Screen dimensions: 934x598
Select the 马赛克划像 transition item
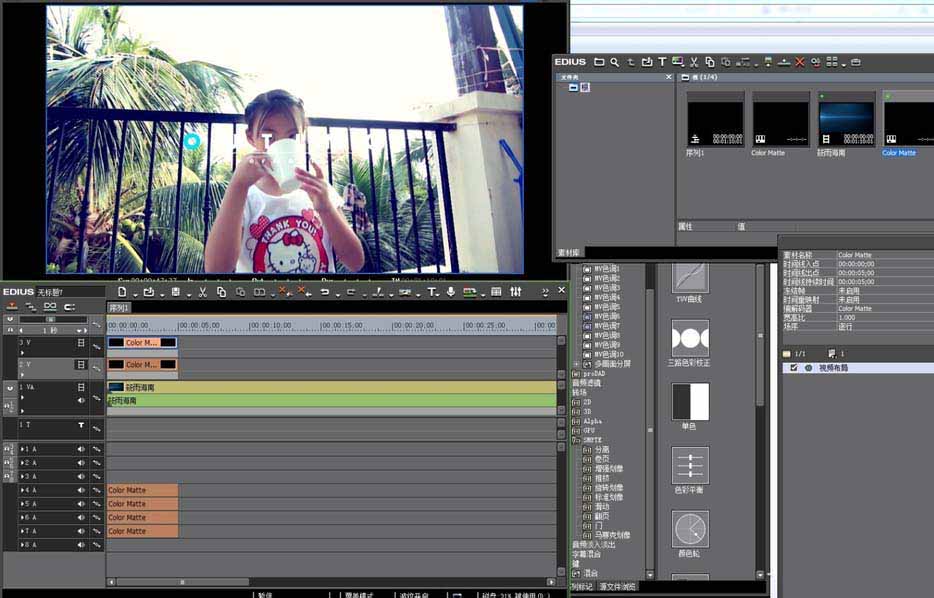click(612, 535)
